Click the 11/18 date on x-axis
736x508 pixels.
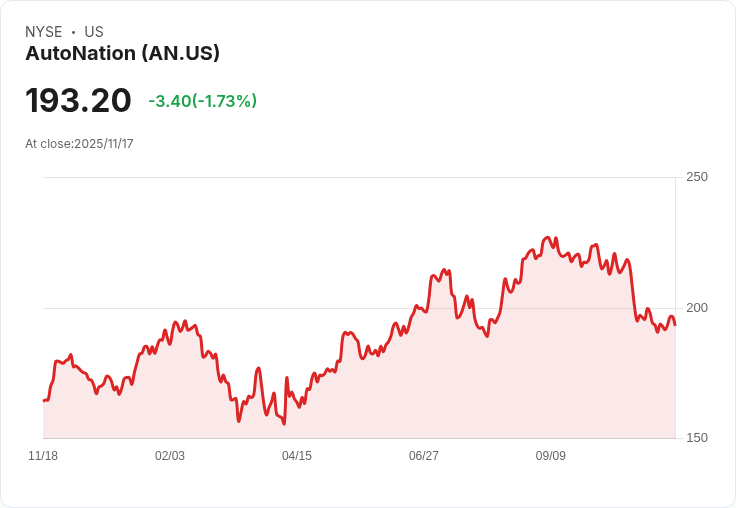43,456
